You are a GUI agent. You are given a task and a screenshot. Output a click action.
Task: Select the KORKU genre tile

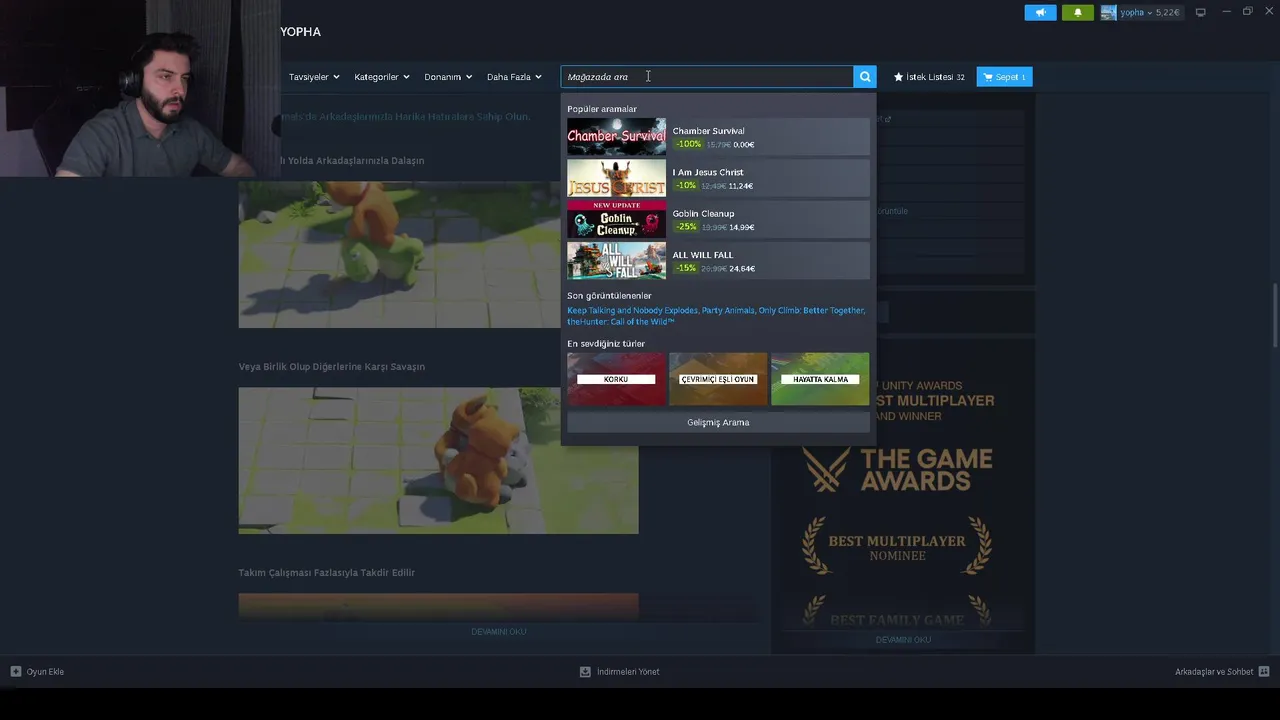pos(616,379)
